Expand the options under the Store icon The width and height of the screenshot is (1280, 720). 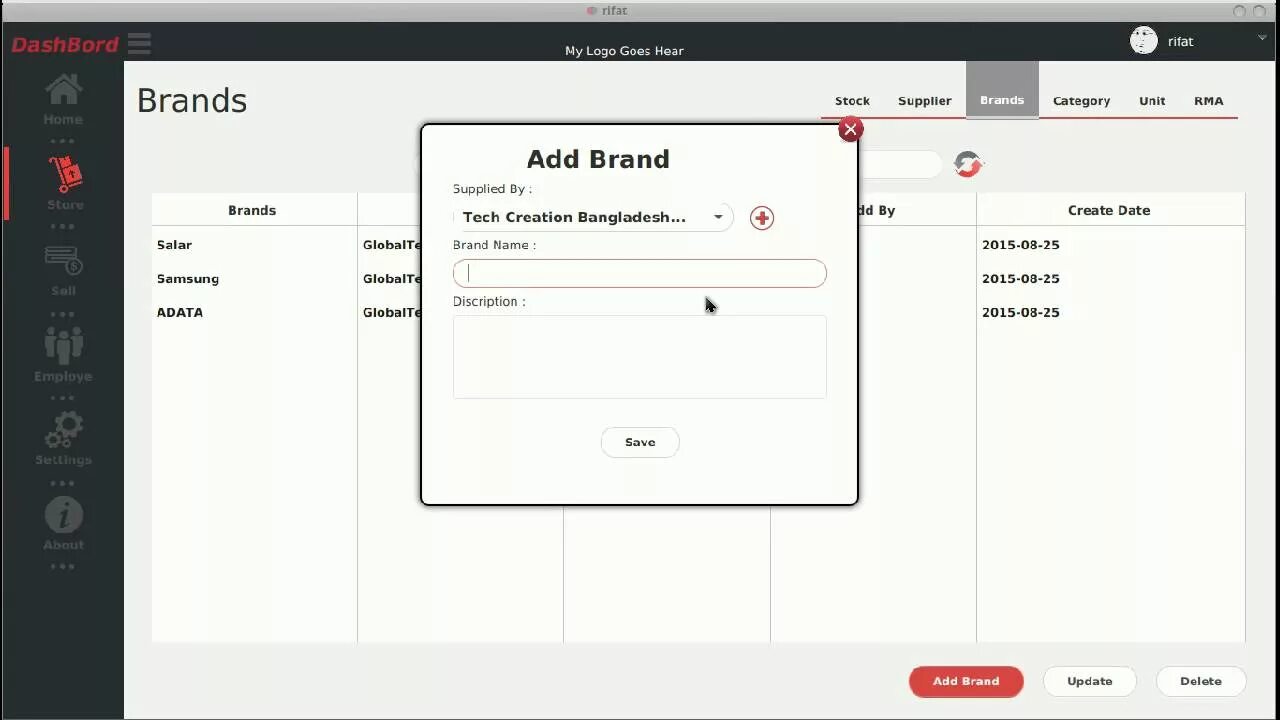point(62,226)
